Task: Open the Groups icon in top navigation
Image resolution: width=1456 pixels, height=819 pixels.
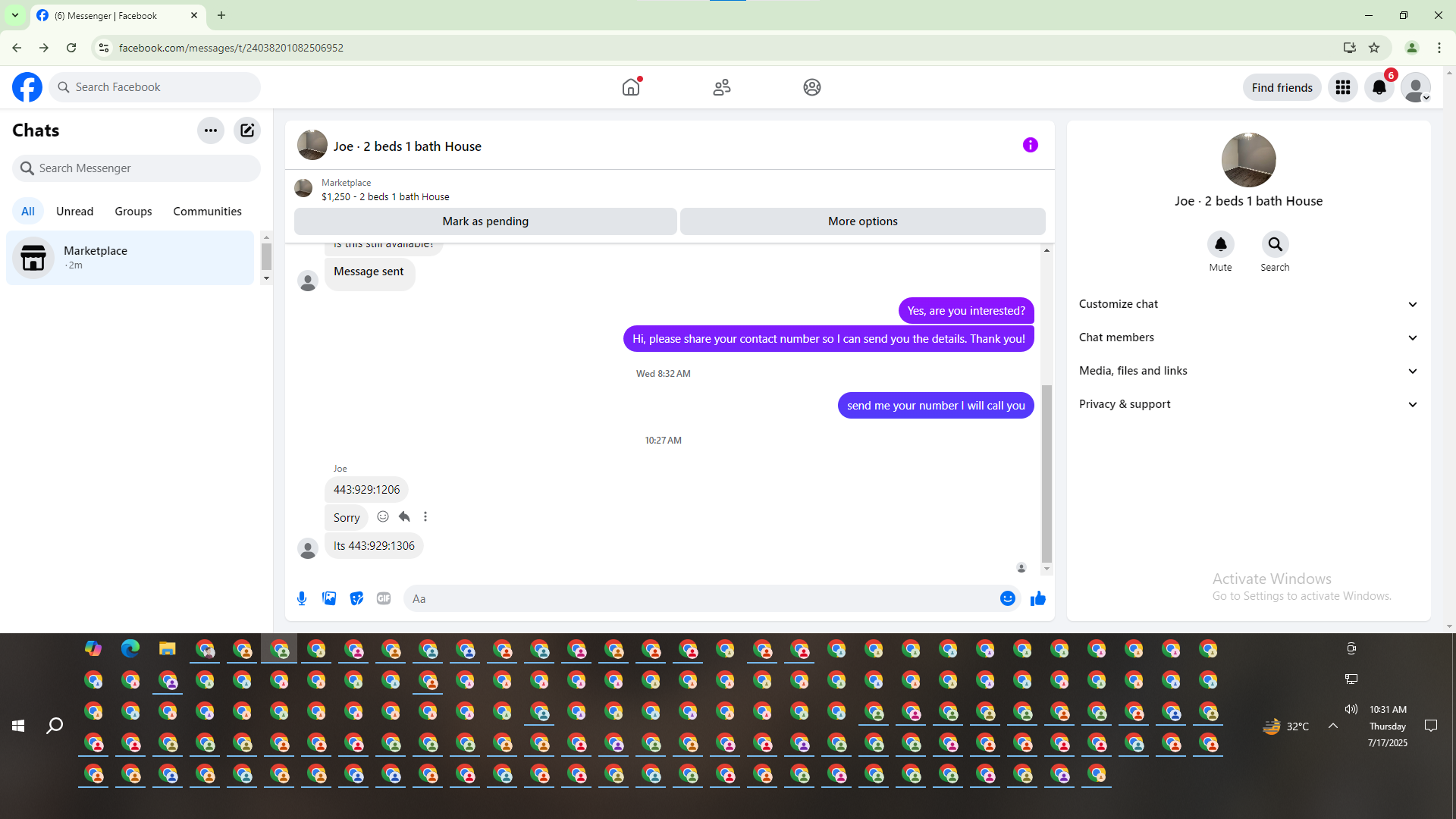Action: point(812,87)
